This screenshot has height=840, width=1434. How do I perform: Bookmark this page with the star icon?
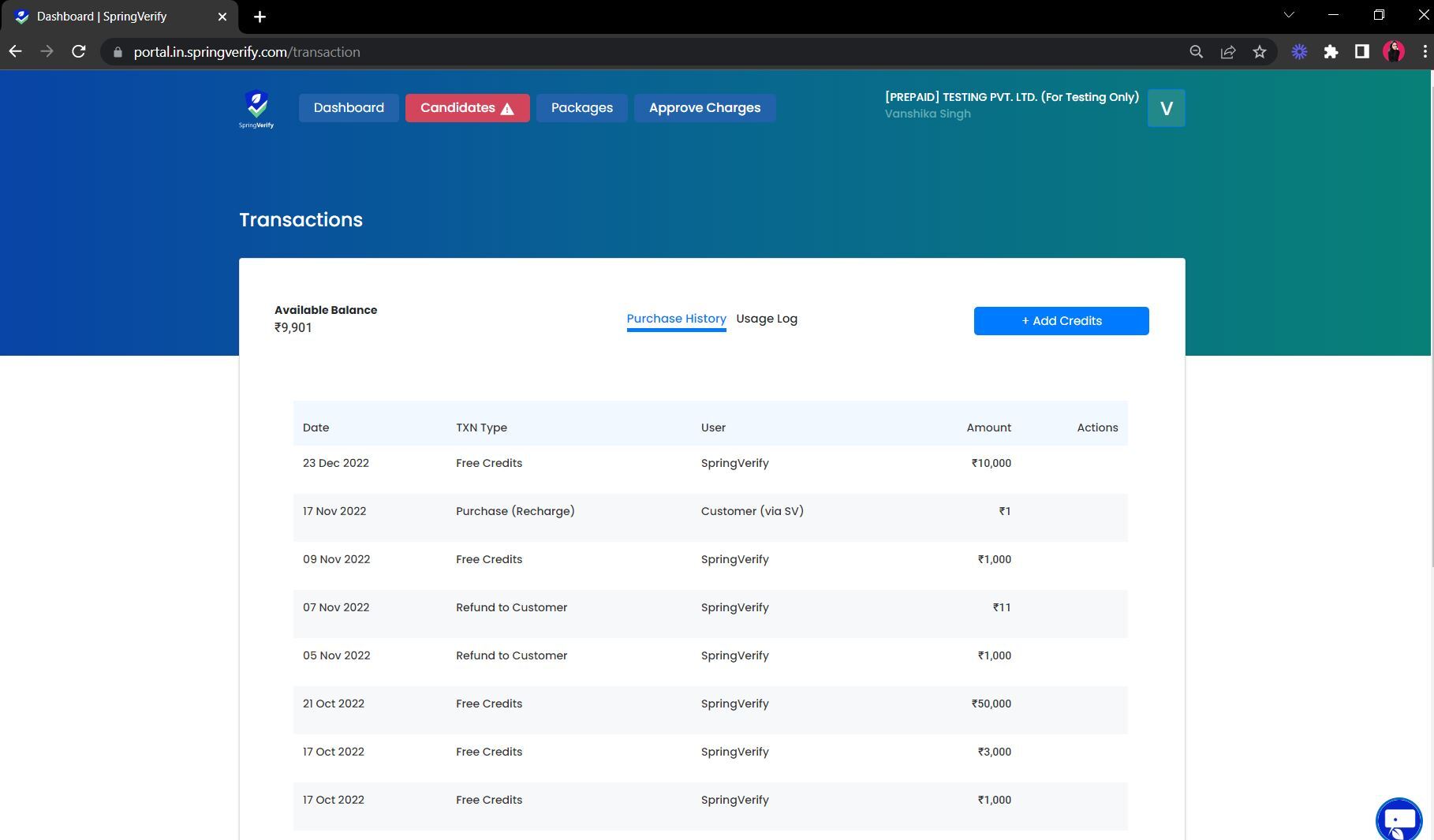pos(1260,51)
